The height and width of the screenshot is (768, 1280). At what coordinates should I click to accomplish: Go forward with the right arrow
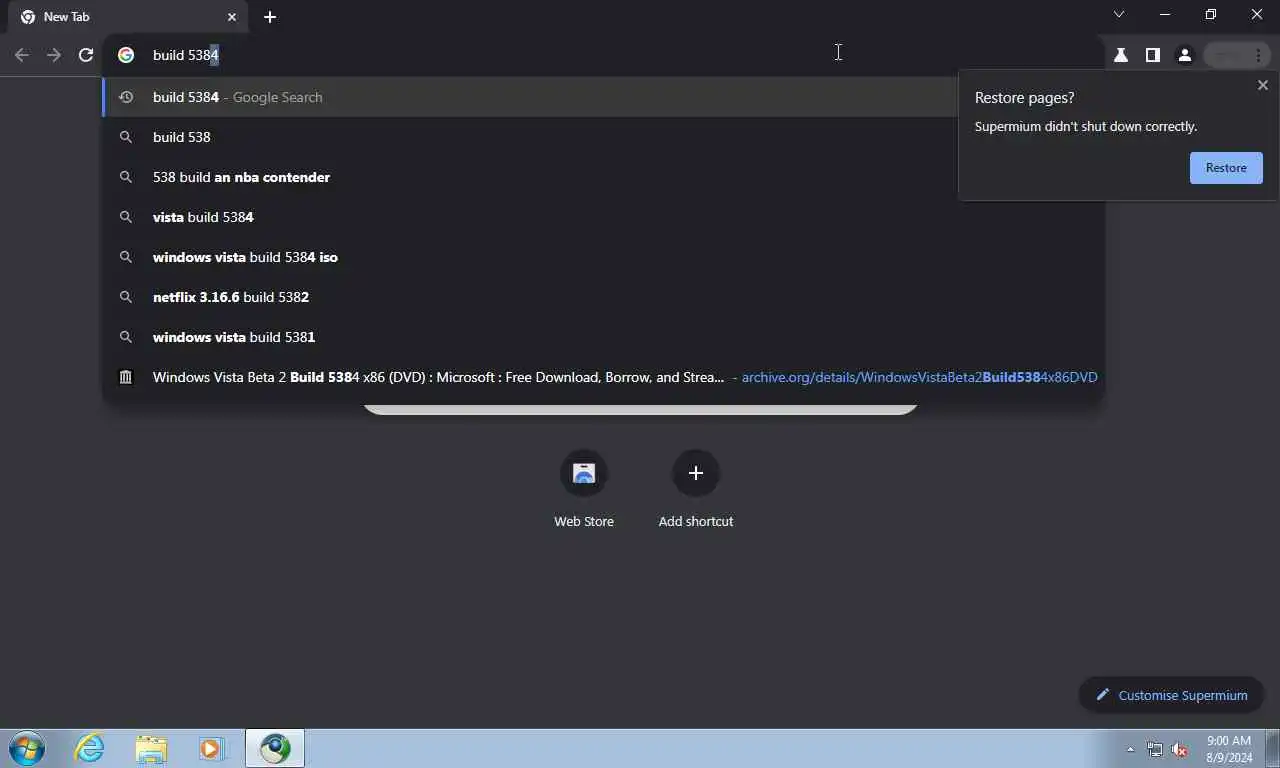pyautogui.click(x=54, y=55)
